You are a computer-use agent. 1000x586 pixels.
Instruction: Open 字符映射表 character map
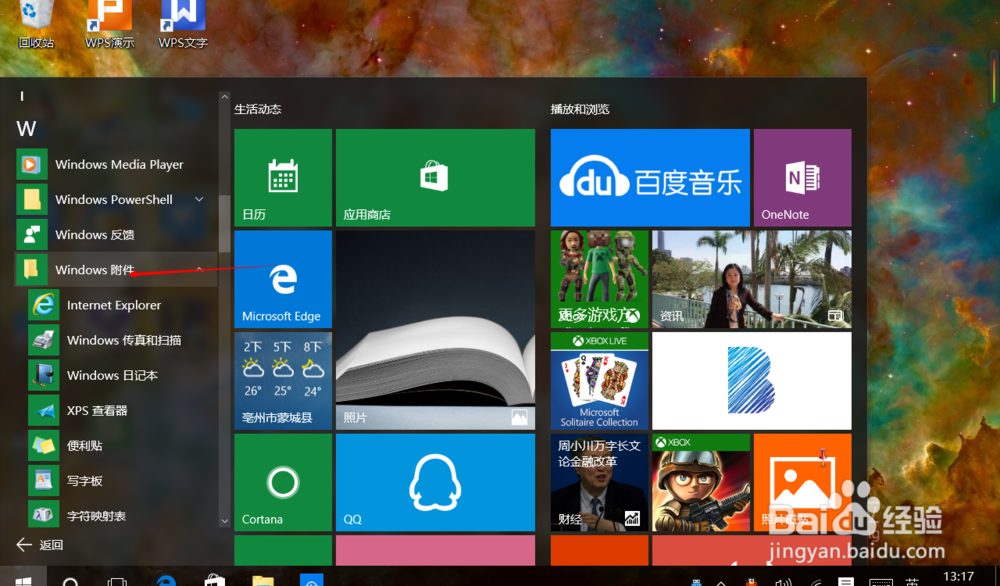(121, 515)
